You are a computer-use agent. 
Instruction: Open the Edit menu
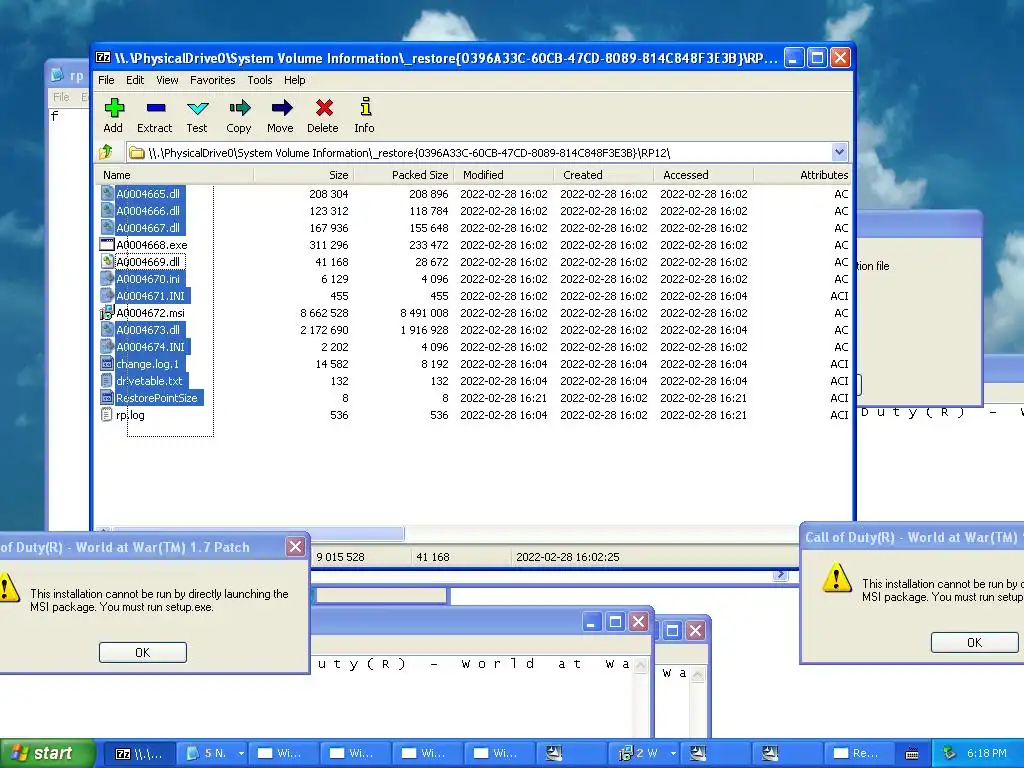(135, 80)
